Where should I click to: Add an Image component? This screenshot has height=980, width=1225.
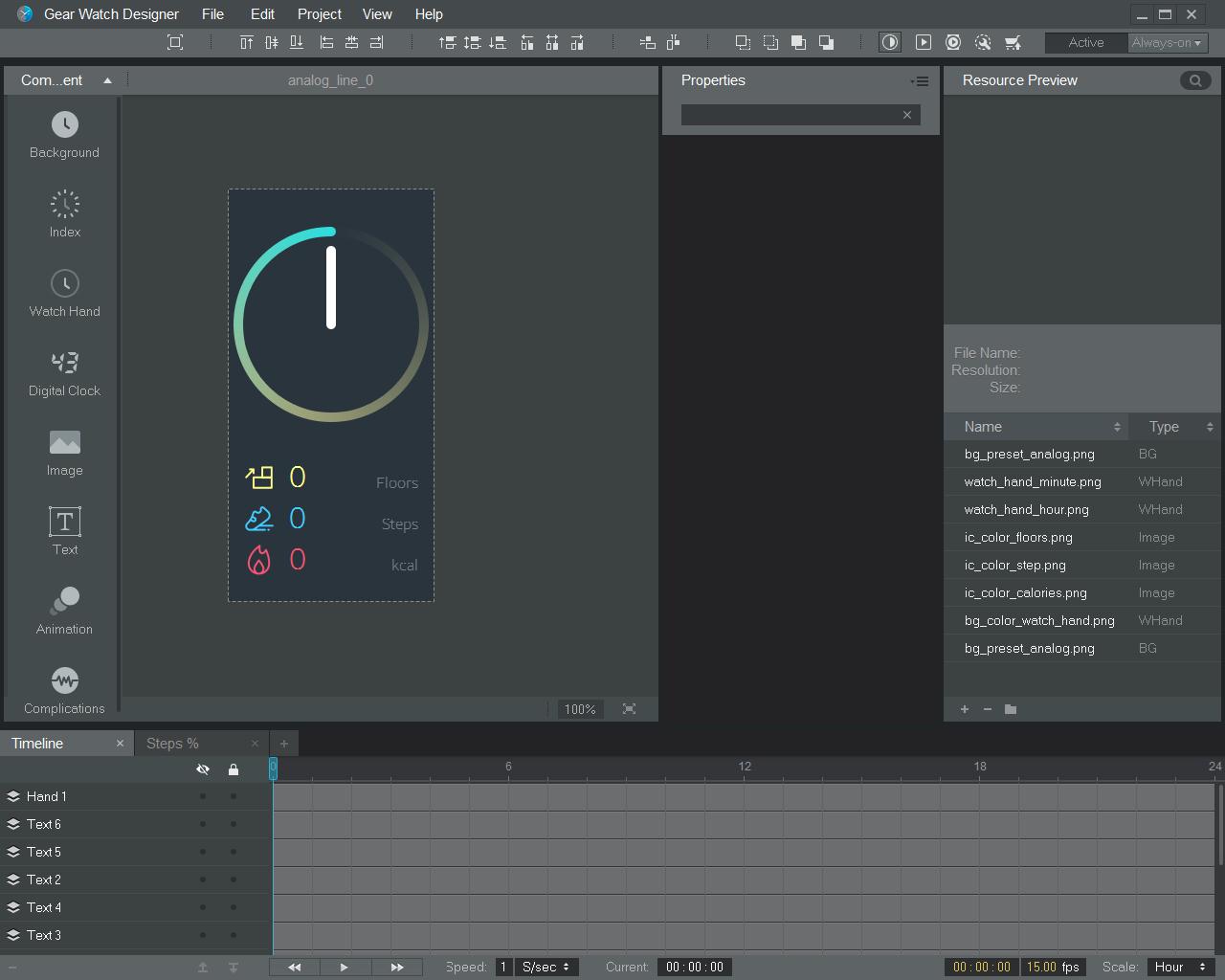[x=64, y=453]
